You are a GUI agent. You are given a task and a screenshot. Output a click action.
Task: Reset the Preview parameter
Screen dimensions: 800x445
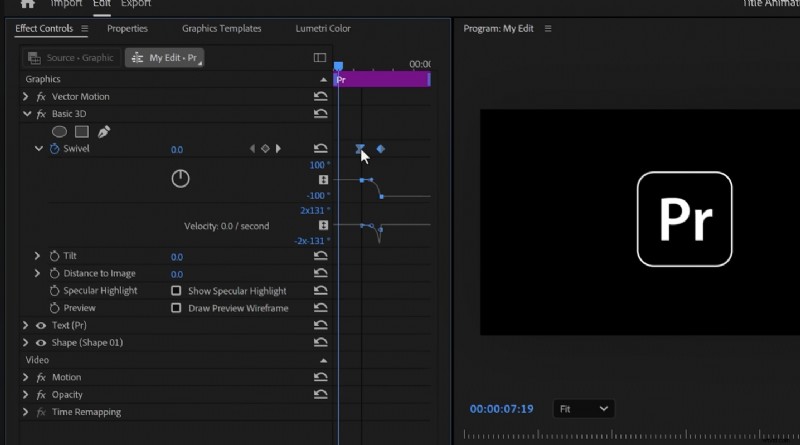coord(320,307)
